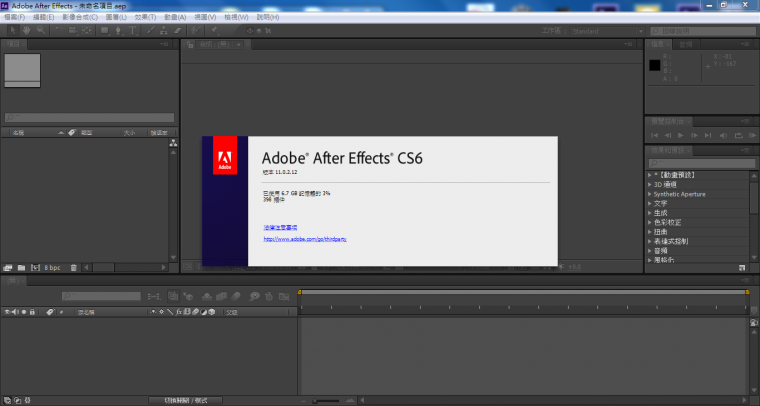The height and width of the screenshot is (406, 760).
Task: Toggle the lock column in timeline header
Action: coord(32,312)
